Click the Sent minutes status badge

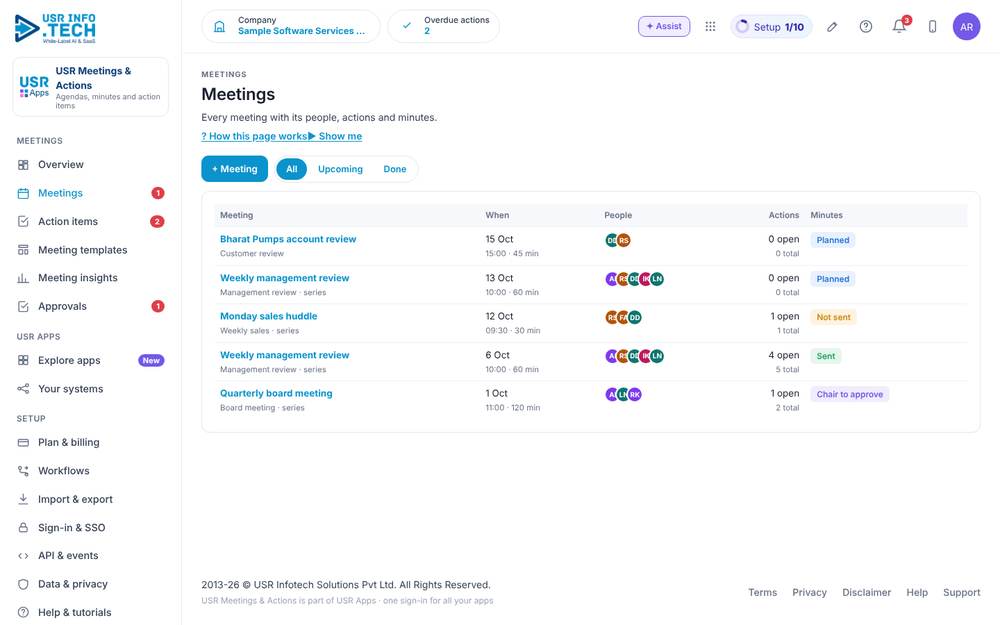[826, 357]
